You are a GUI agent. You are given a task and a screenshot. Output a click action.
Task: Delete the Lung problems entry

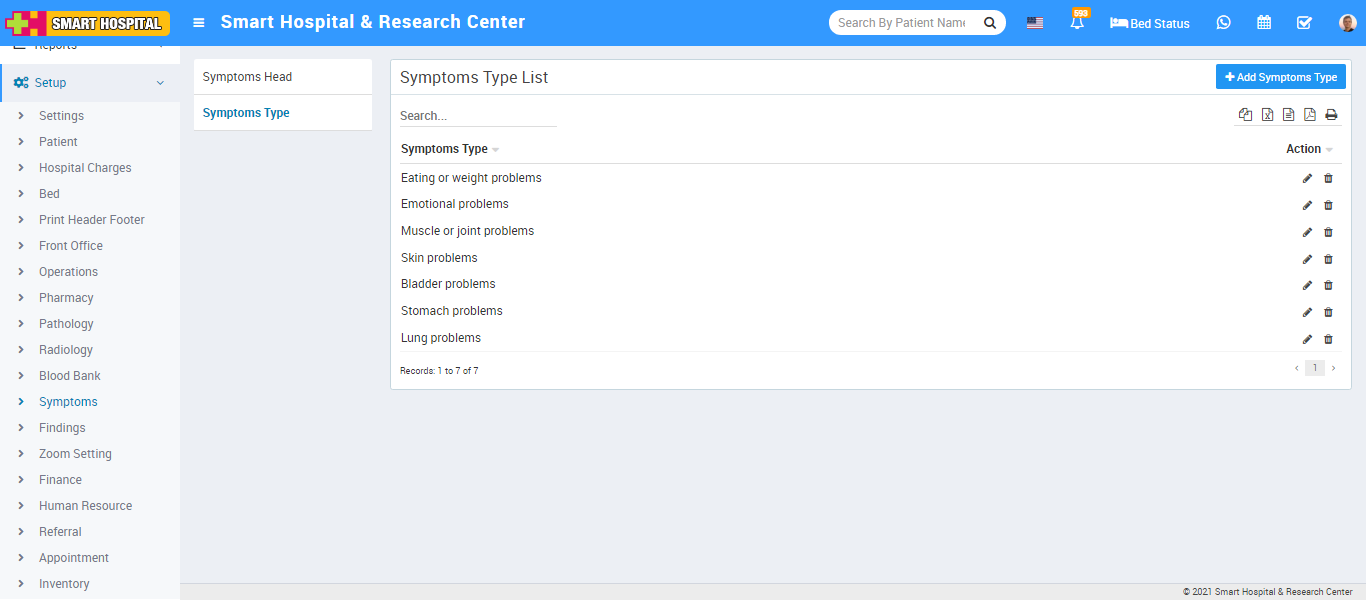click(1328, 339)
